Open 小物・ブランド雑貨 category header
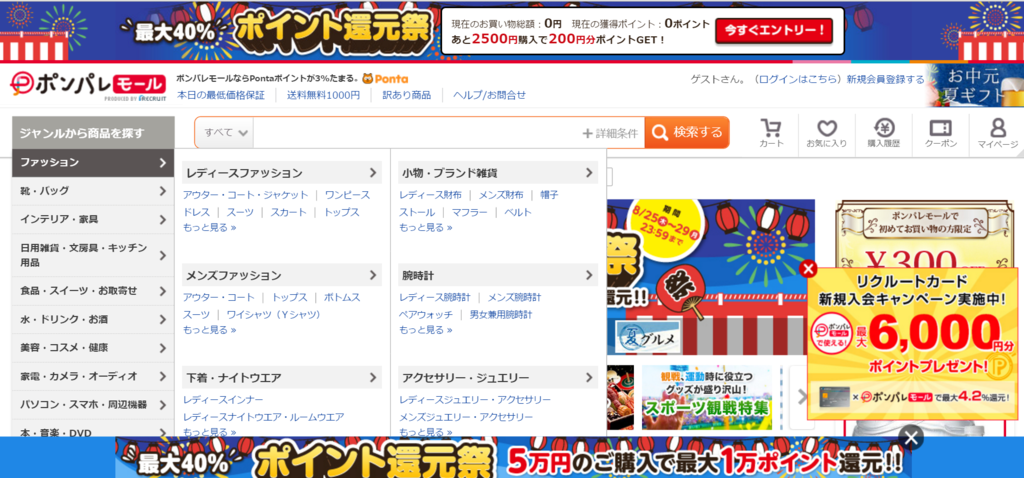This screenshot has width=1024, height=478. pos(498,173)
